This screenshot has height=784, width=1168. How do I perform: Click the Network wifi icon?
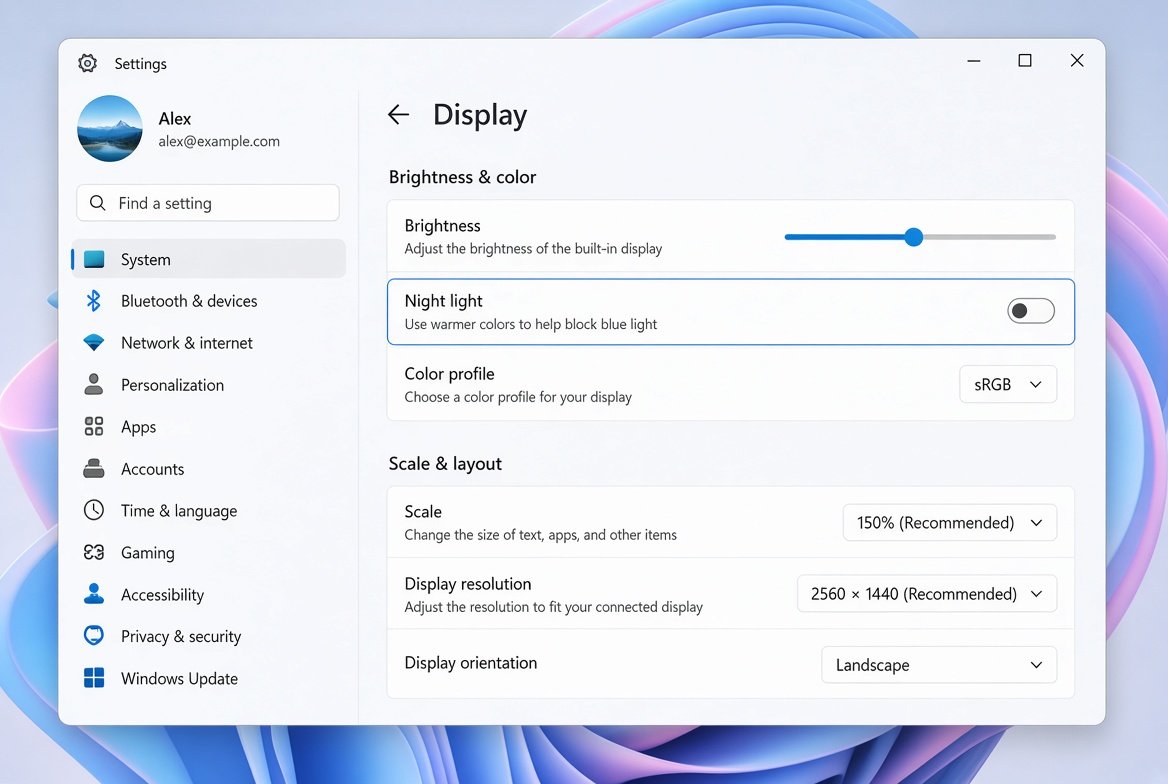tap(94, 343)
